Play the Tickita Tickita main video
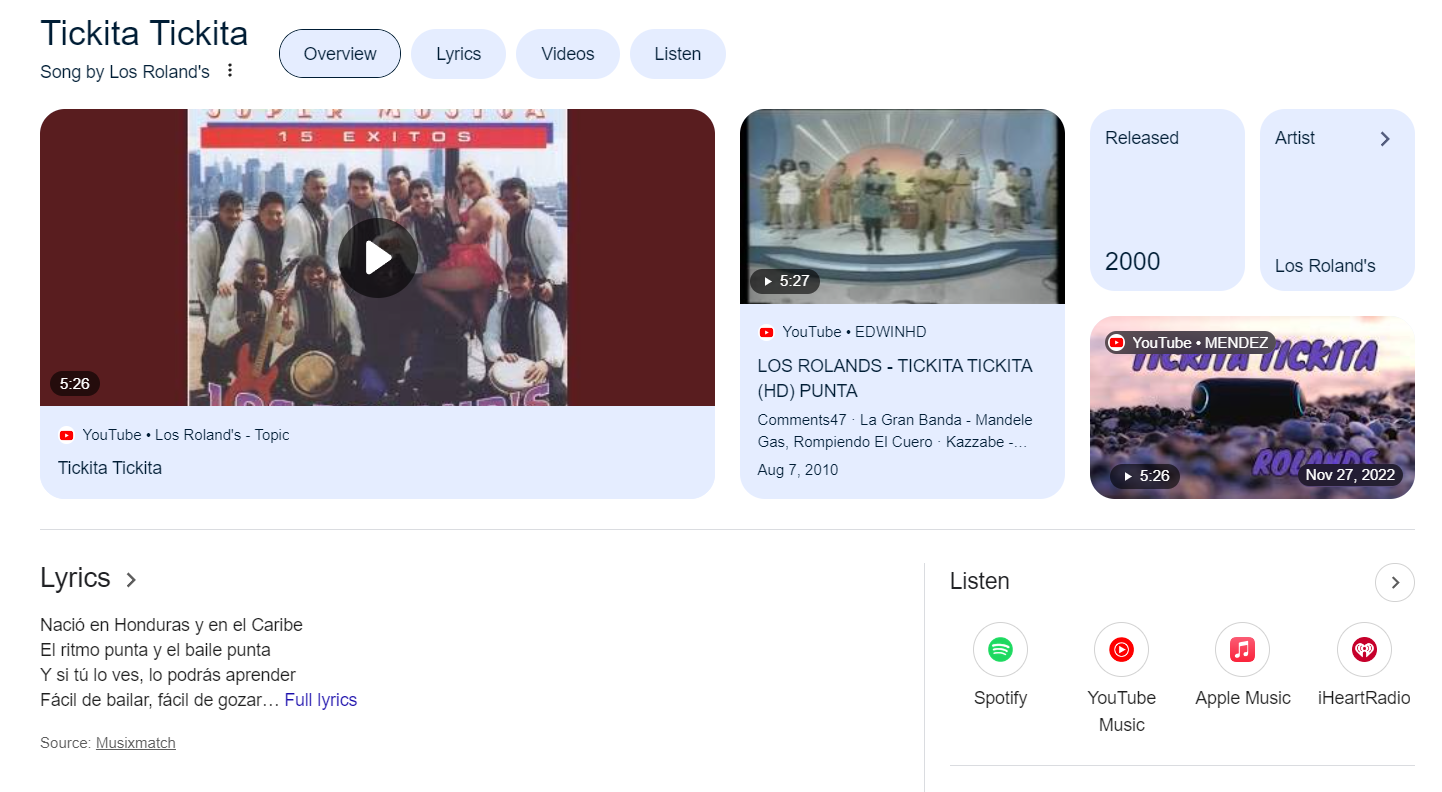Screen dimensions: 1442x792 [378, 258]
